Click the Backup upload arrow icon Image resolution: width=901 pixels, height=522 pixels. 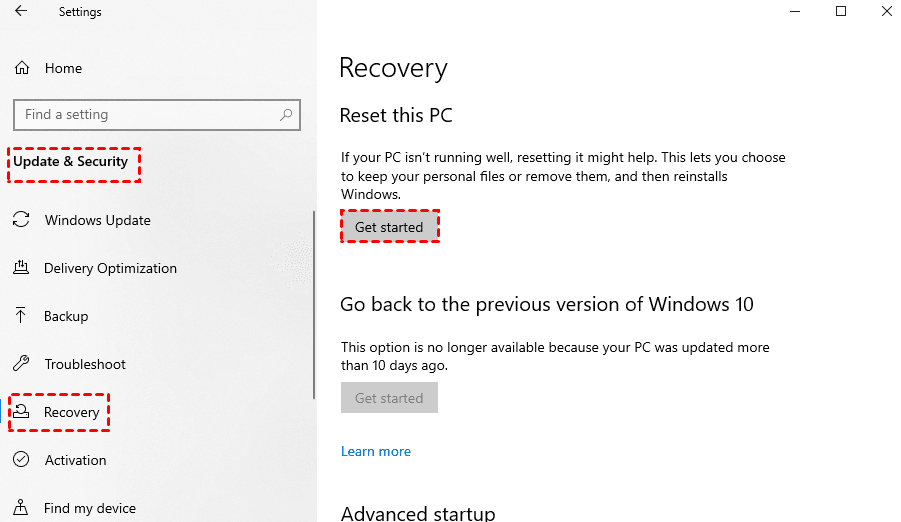pos(21,316)
